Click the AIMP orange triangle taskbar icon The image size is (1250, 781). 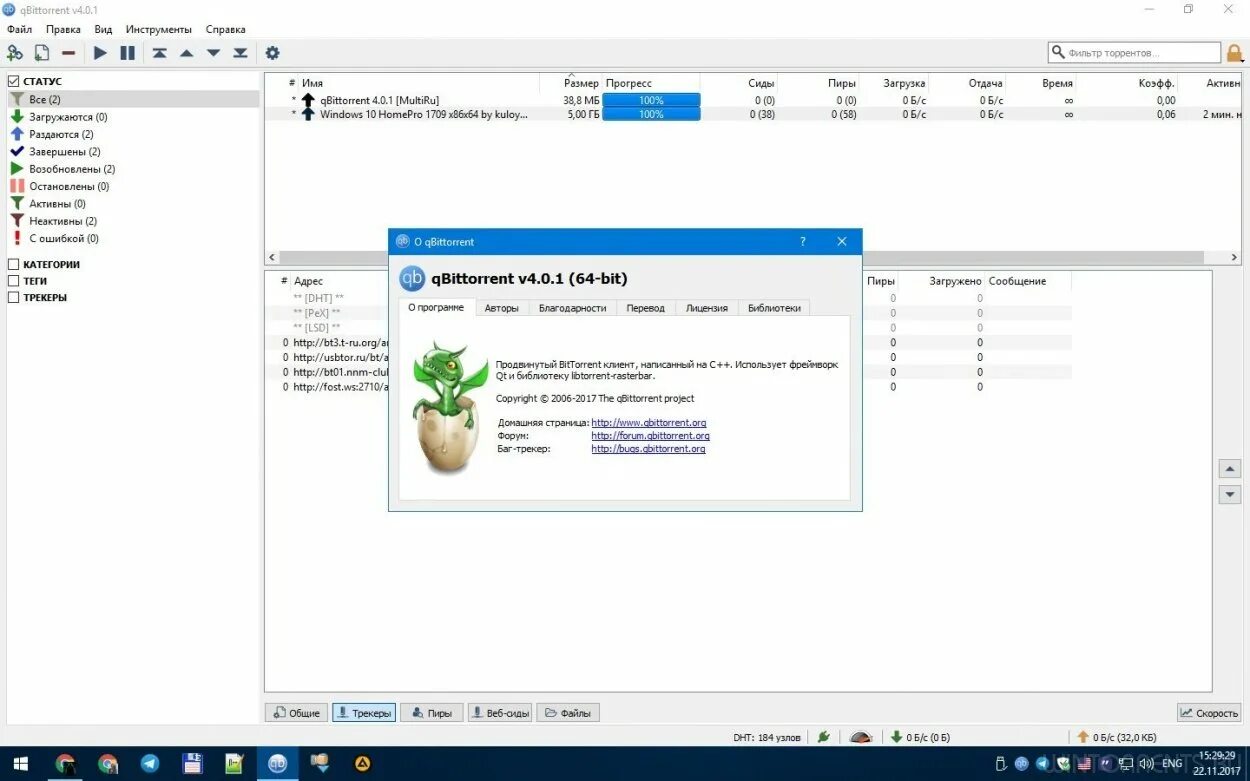click(363, 763)
